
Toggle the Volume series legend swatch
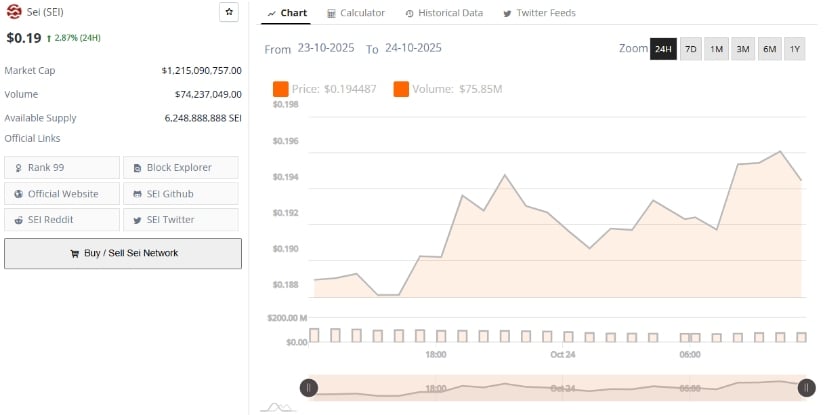pos(401,90)
